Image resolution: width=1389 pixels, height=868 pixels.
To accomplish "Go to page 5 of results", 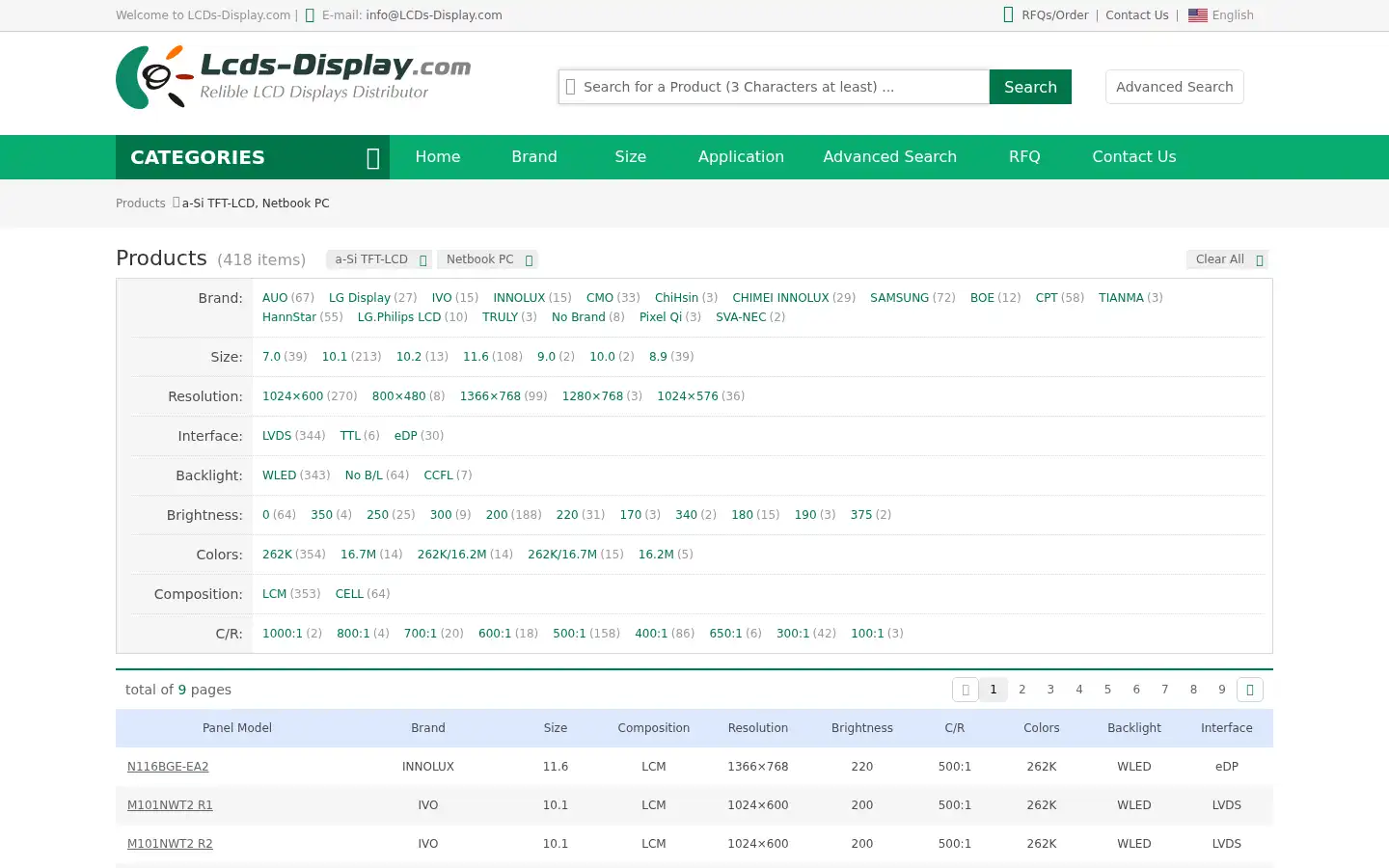I will 1107,690.
